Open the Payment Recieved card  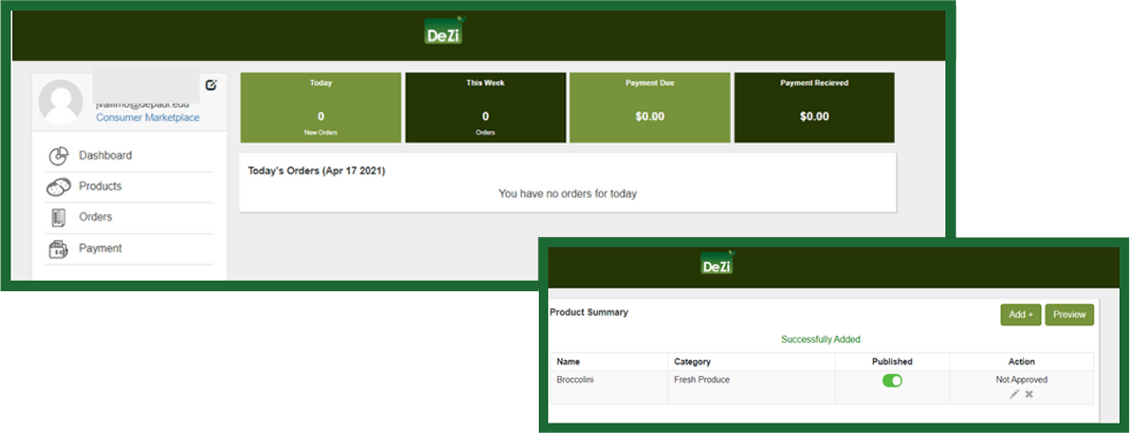(x=814, y=107)
